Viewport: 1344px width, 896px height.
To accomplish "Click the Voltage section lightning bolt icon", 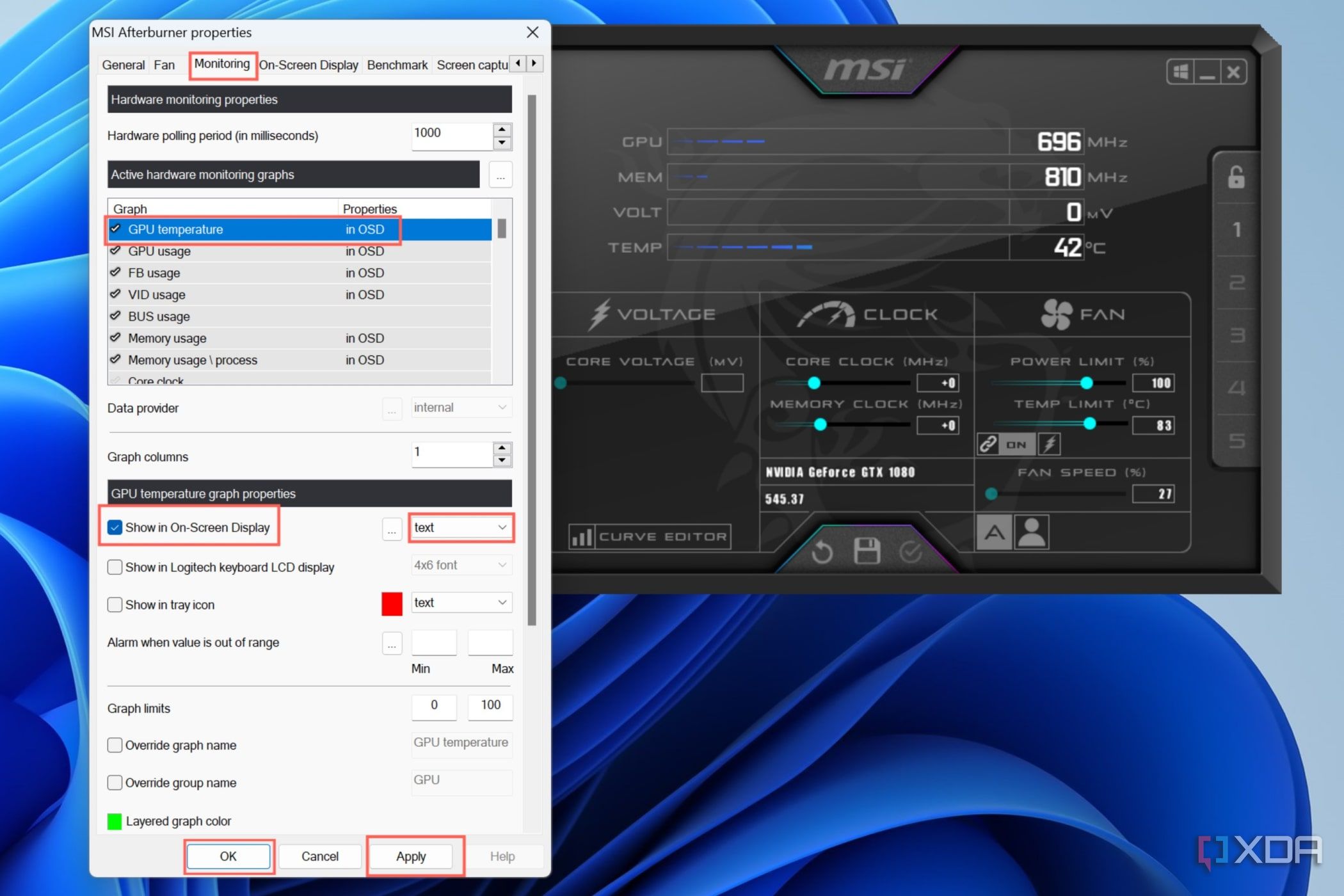I will (599, 314).
